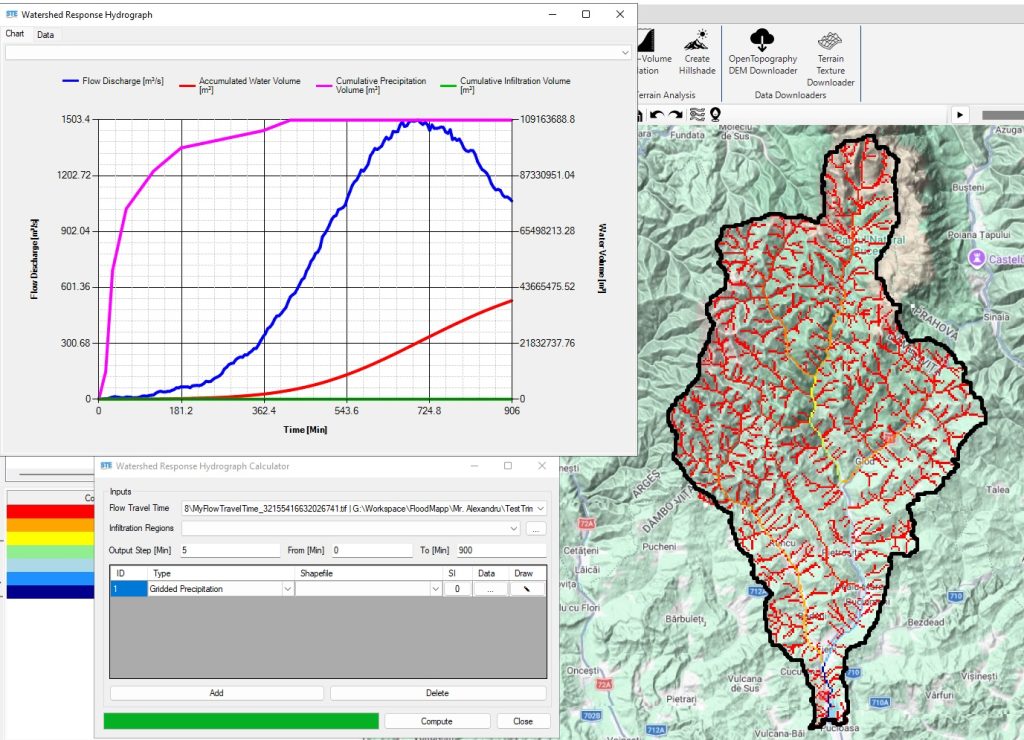Expand the Flow Travel Time dropdown
The height and width of the screenshot is (740, 1024).
click(x=541, y=509)
